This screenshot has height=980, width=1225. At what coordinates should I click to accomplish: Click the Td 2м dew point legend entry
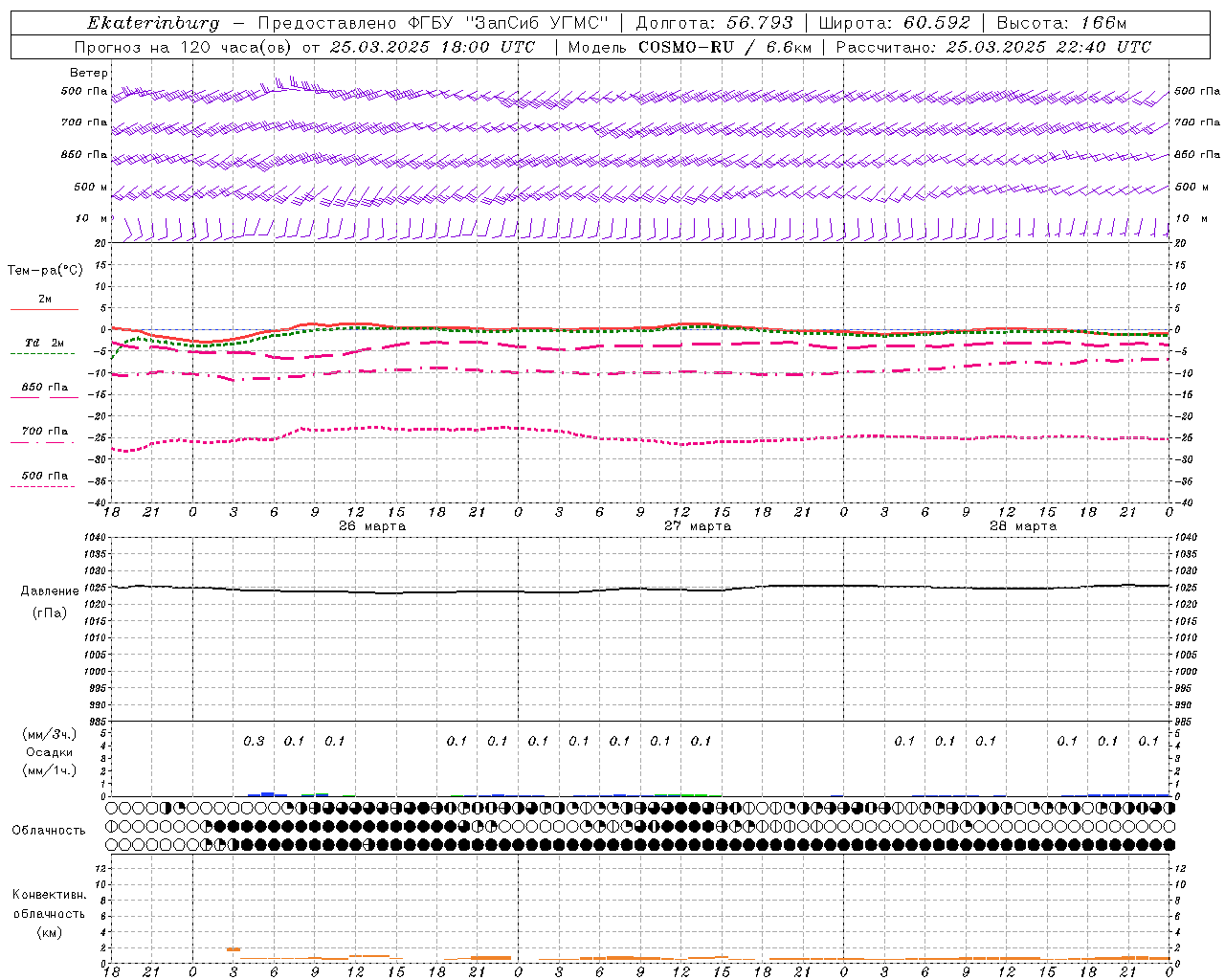tap(44, 343)
